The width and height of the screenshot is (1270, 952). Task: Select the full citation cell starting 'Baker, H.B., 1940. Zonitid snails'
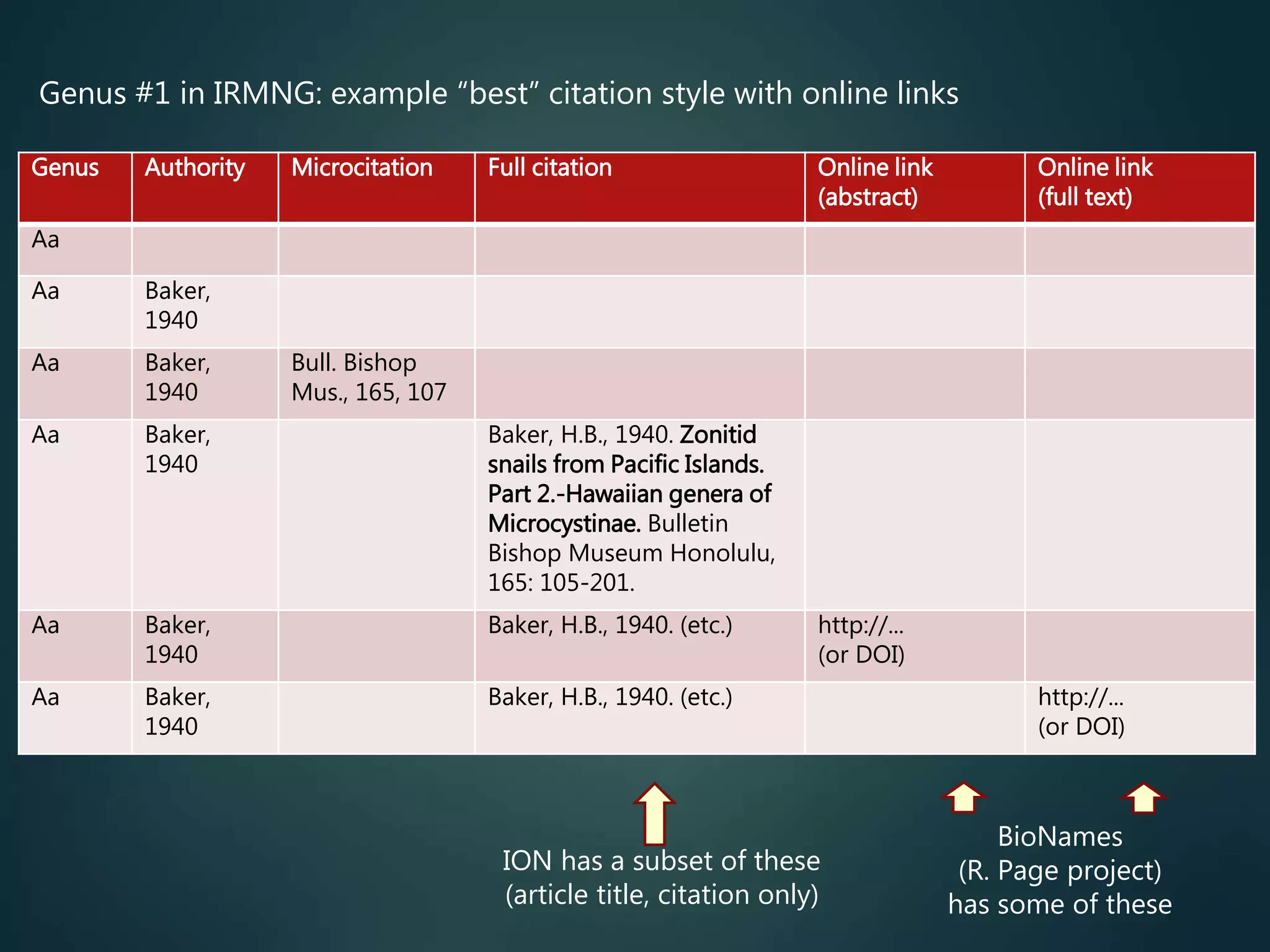pos(640,514)
